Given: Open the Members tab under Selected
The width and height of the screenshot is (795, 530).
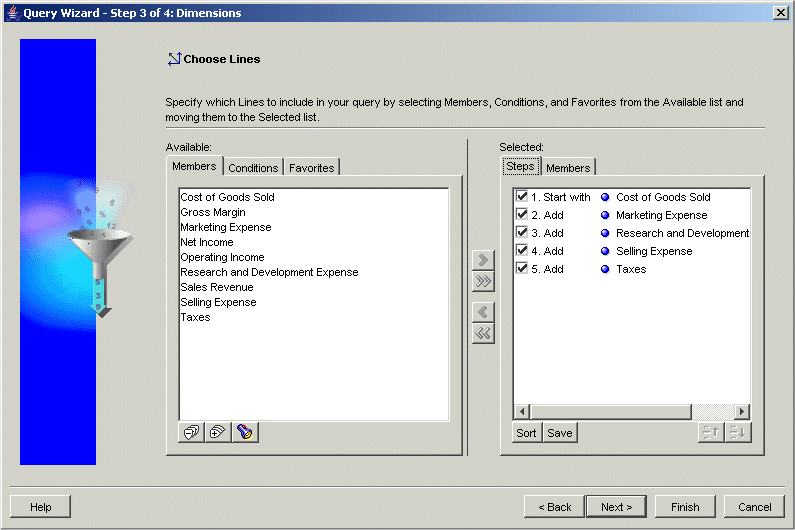Looking at the screenshot, I should [568, 168].
